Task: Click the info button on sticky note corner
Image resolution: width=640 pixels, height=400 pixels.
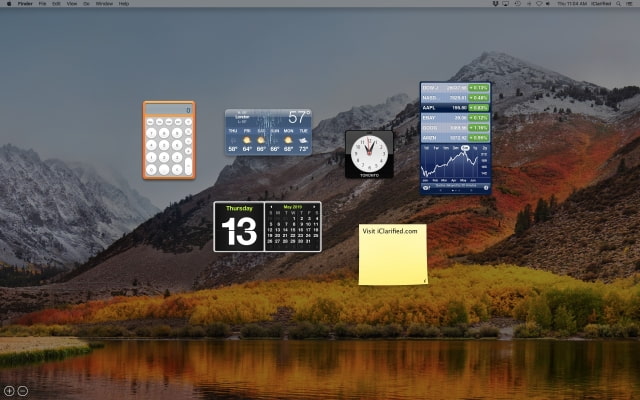Action: pos(422,279)
